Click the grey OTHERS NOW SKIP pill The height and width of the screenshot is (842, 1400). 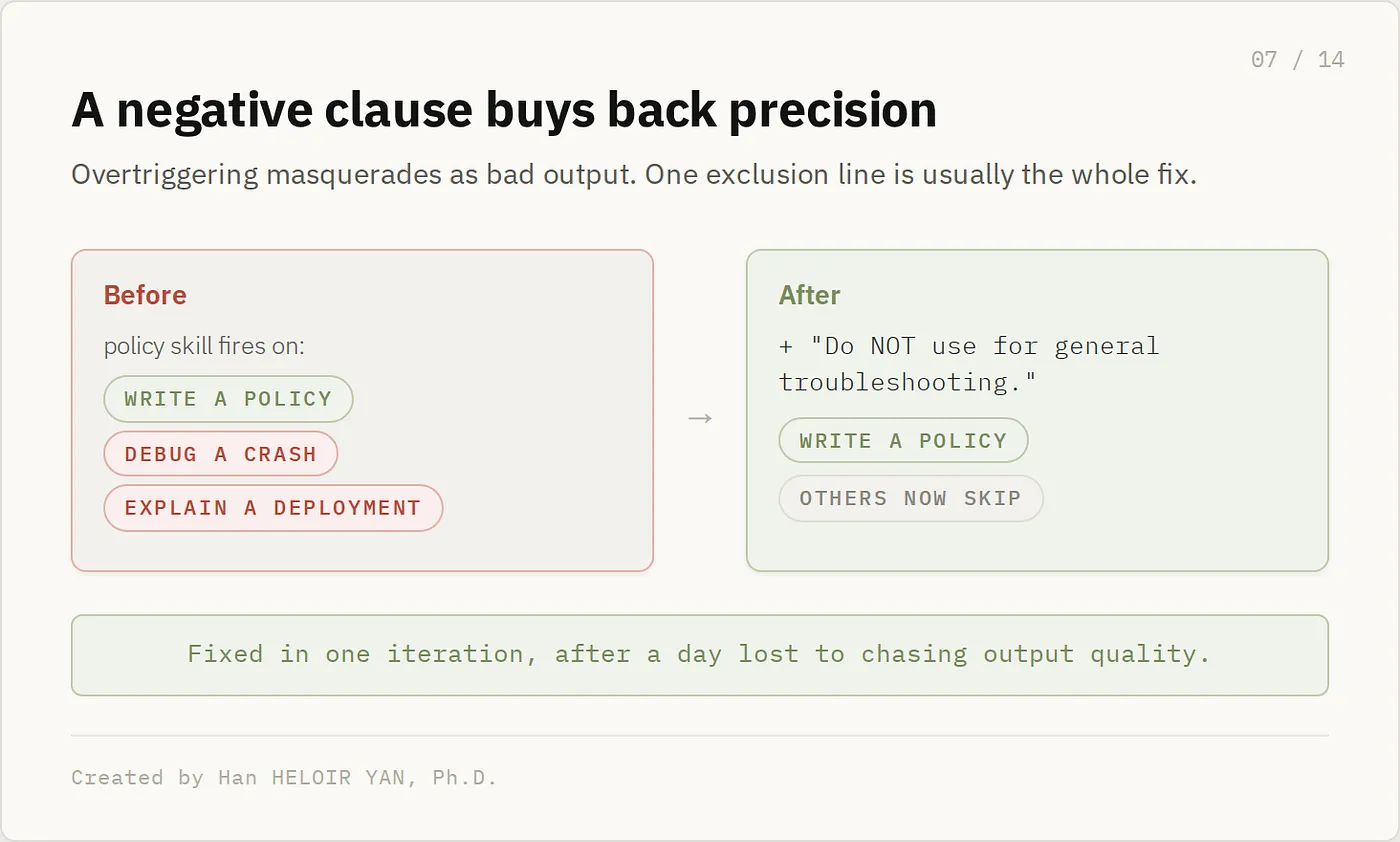(911, 498)
